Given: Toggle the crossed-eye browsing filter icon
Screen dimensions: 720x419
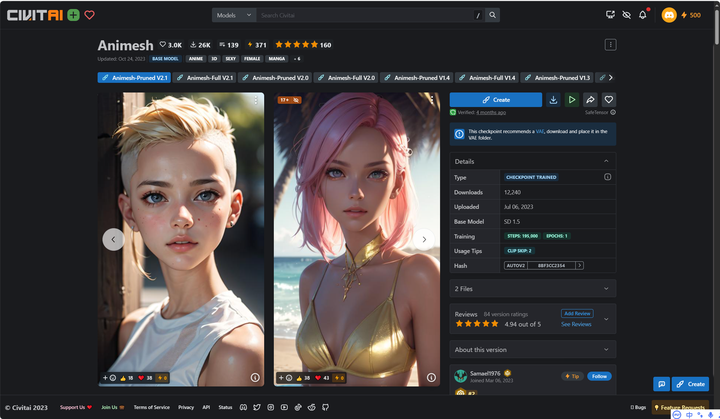Looking at the screenshot, I should click(626, 15).
